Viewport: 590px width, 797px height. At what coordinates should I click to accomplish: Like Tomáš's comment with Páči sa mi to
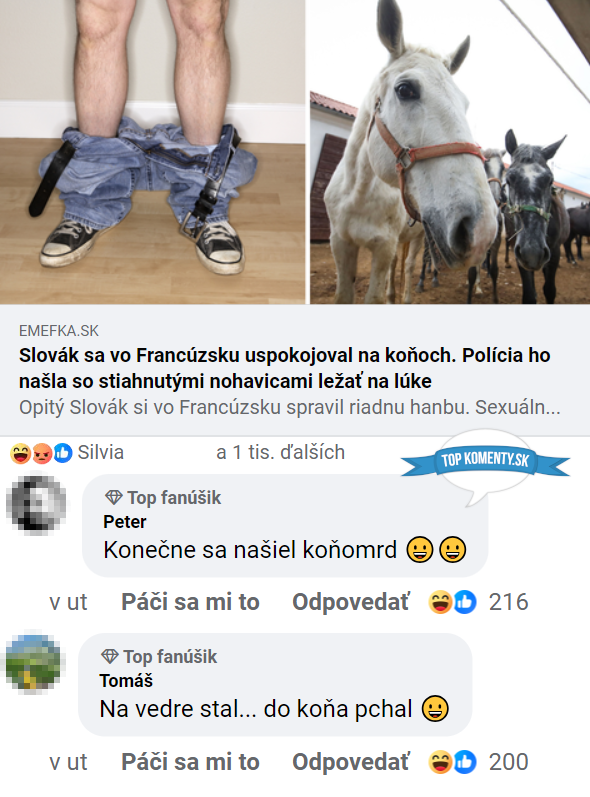(x=190, y=762)
